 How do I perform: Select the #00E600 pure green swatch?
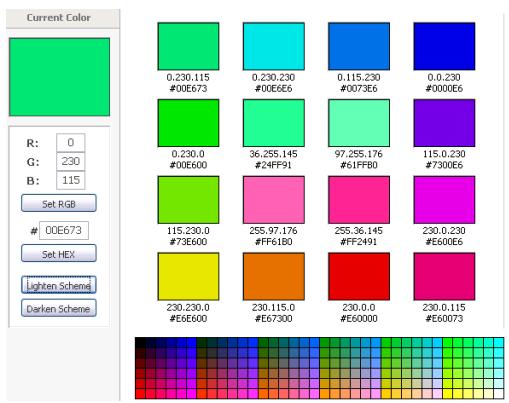tap(188, 123)
